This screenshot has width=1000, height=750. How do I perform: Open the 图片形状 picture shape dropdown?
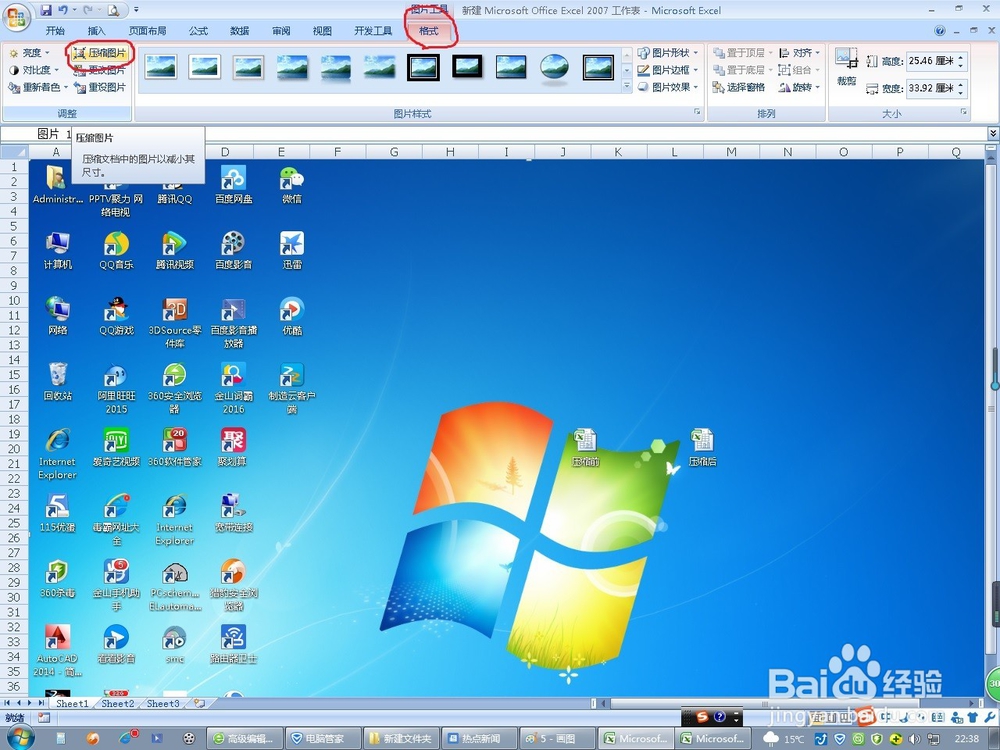coord(668,53)
